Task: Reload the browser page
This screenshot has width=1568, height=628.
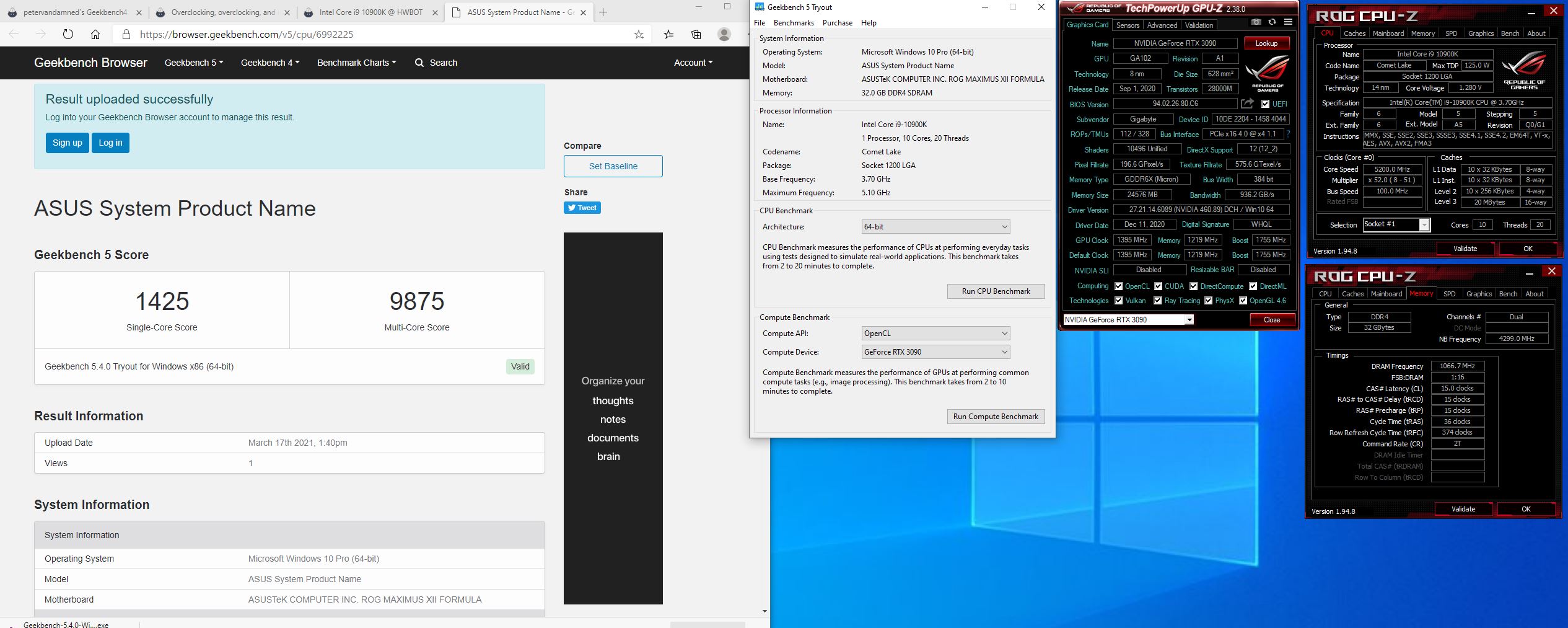Action: 68,35
